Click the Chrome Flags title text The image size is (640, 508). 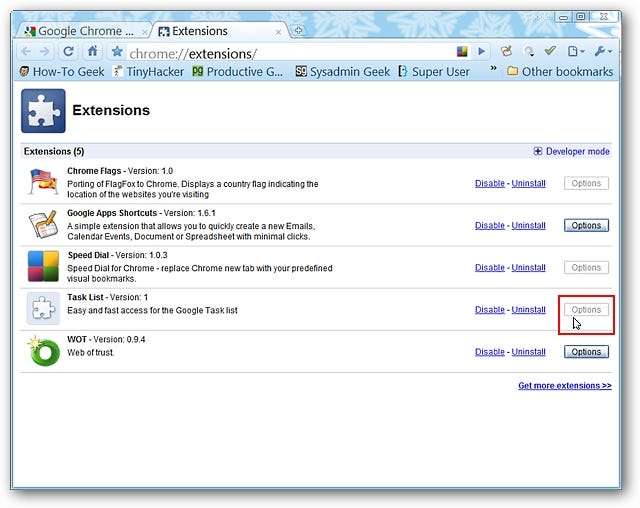pos(94,171)
